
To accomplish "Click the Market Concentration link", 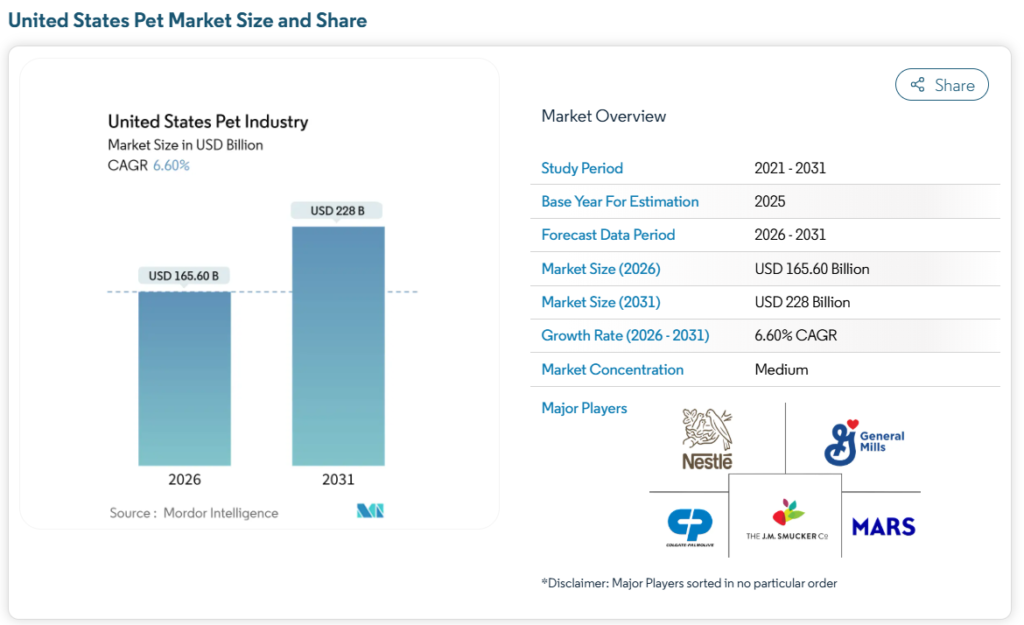I will [x=612, y=369].
